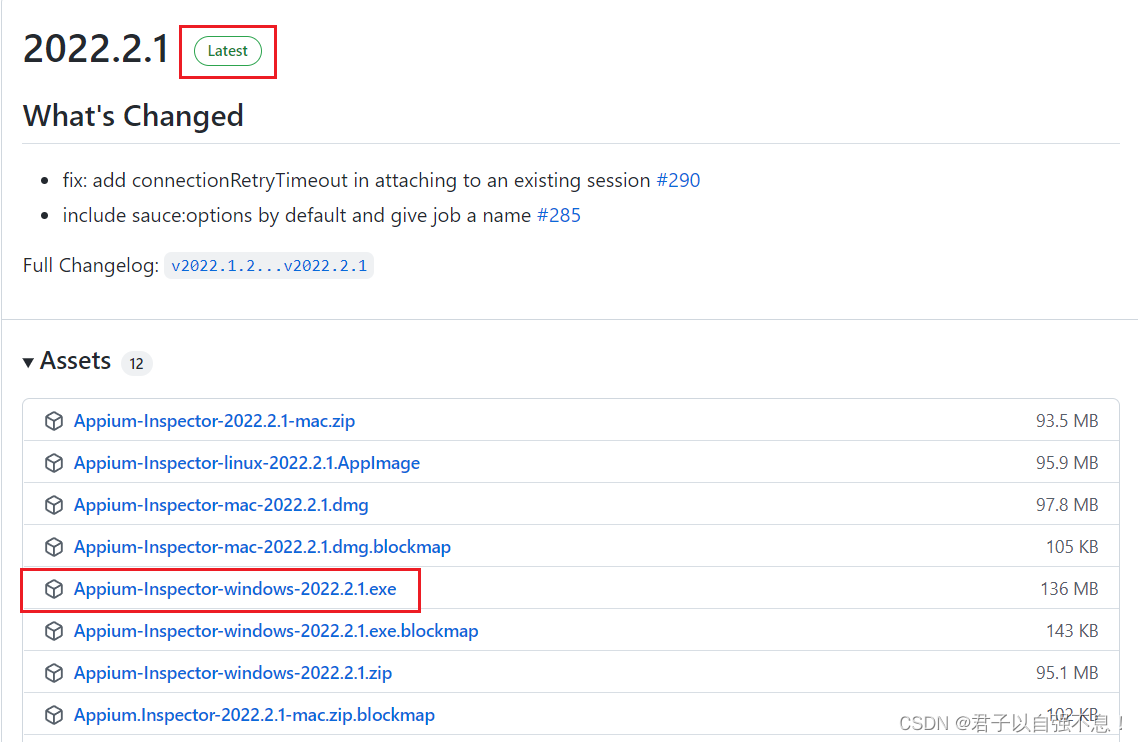1138x742 pixels.
Task: Open pull request #285 link
Action: [x=558, y=216]
